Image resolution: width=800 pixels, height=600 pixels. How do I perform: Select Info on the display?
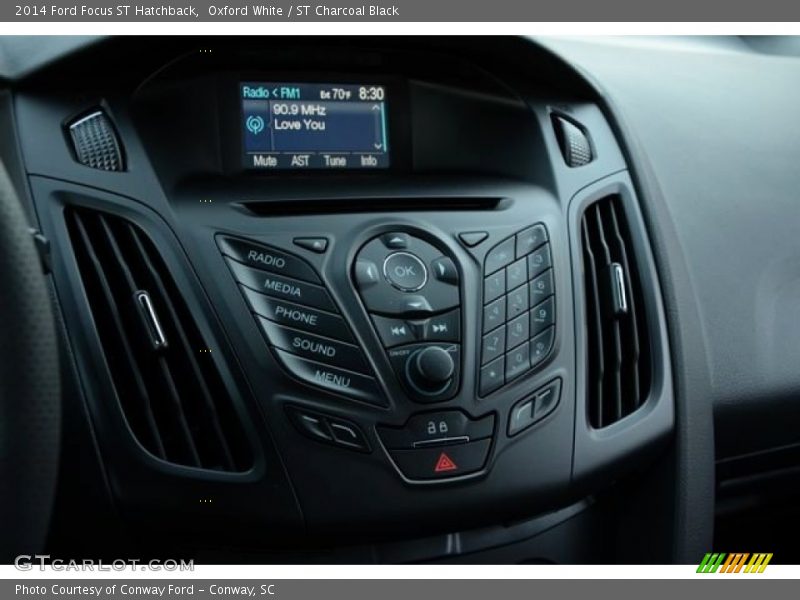[368, 161]
